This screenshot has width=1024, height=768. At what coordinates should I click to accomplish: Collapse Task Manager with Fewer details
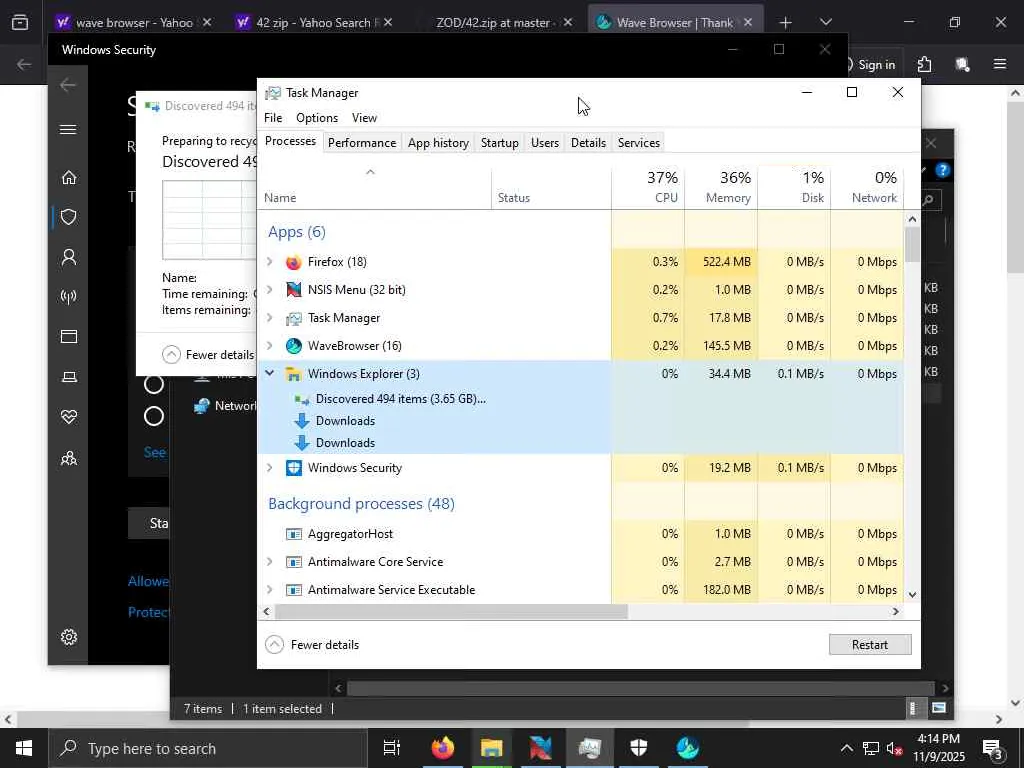pos(312,645)
